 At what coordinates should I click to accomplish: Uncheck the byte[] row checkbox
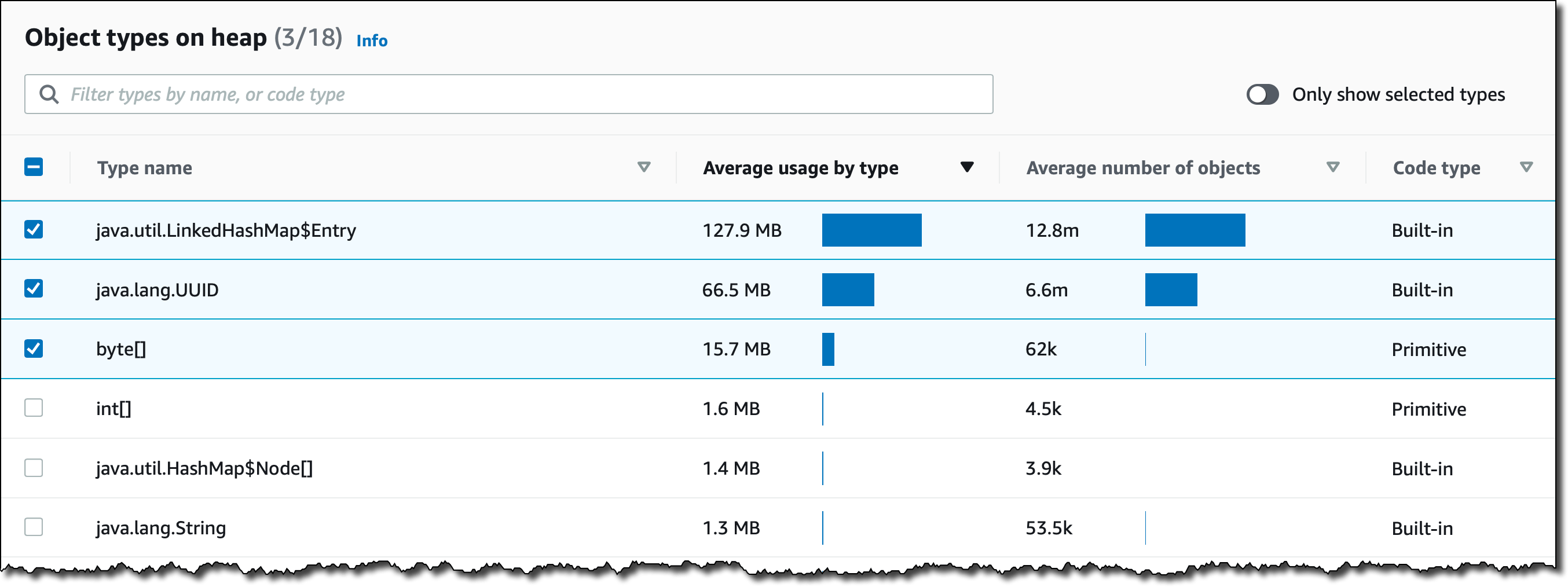pyautogui.click(x=34, y=348)
